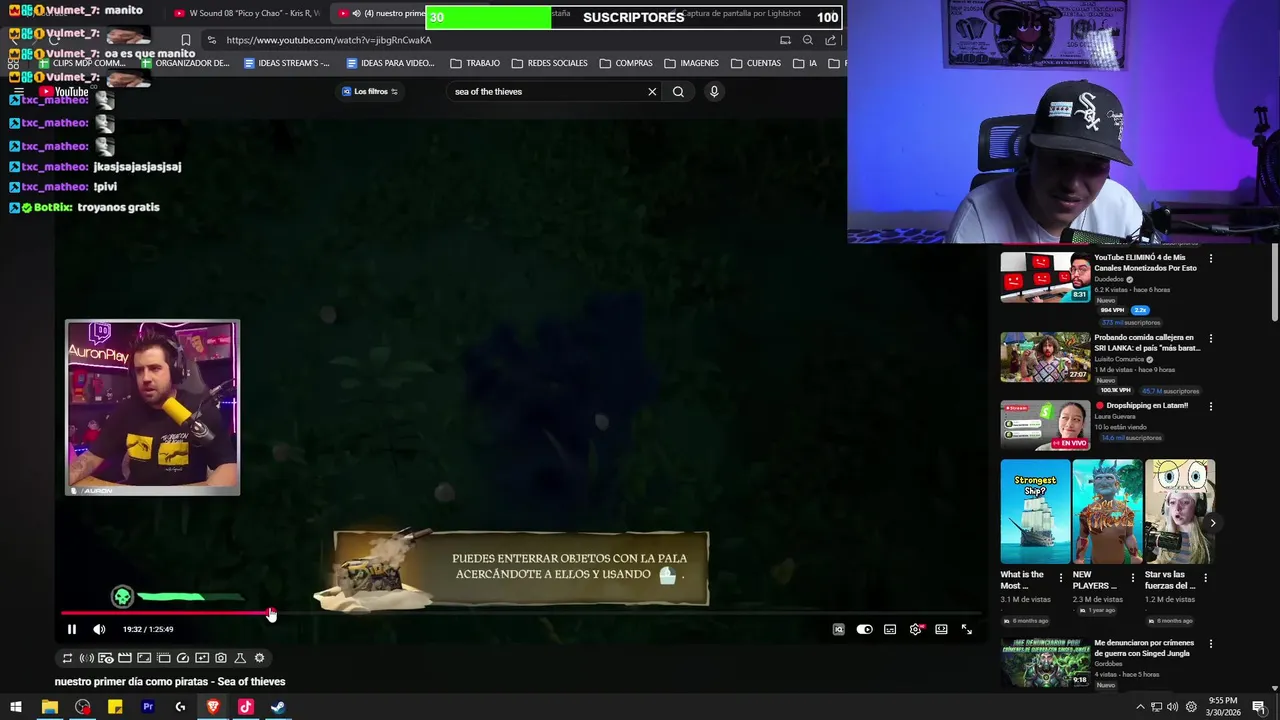Click the YouTube search magnifier button
The image size is (1280, 720).
point(678,91)
